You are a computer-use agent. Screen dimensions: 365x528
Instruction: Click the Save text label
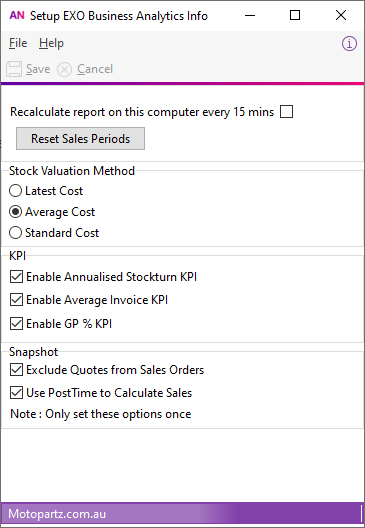[38, 69]
